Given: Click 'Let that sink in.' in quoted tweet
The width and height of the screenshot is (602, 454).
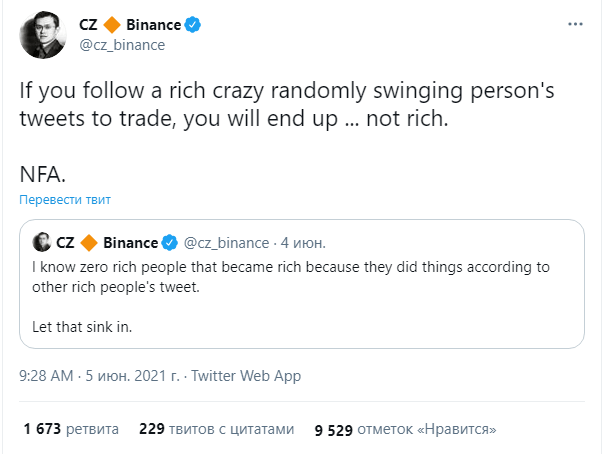Looking at the screenshot, I should 82,327.
